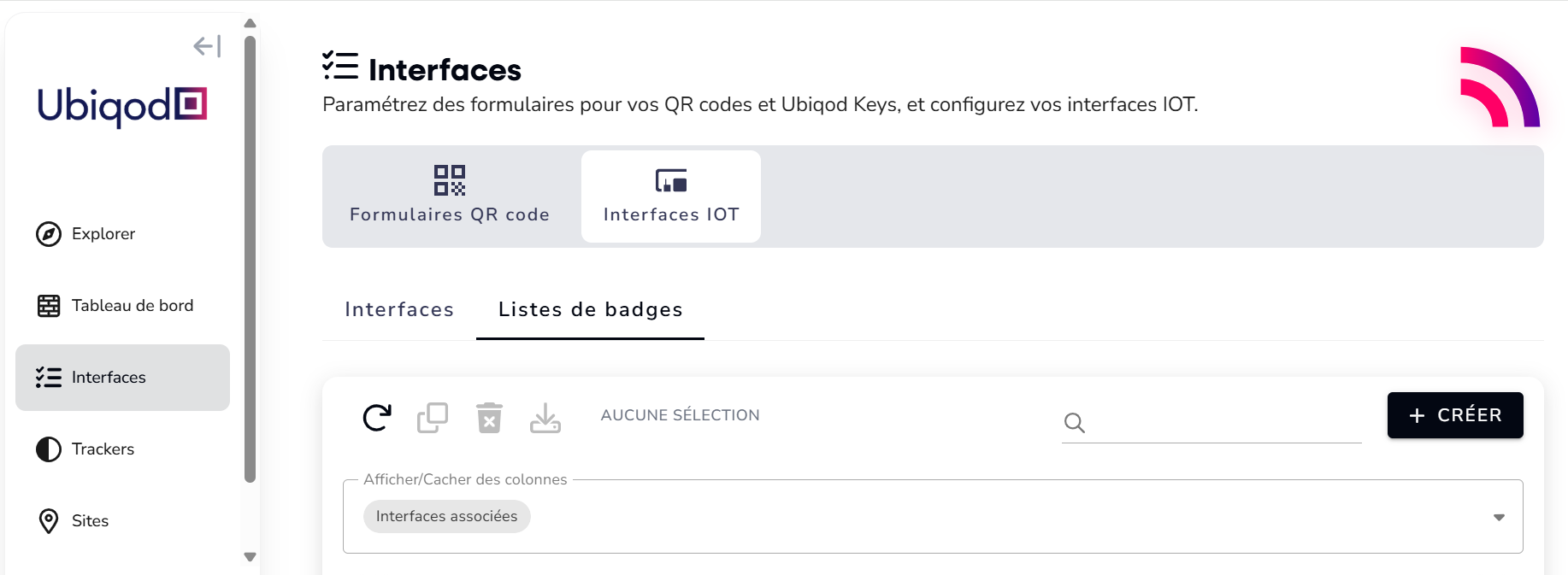The height and width of the screenshot is (575, 1568).
Task: Open Sites from the sidebar
Action: [90, 521]
